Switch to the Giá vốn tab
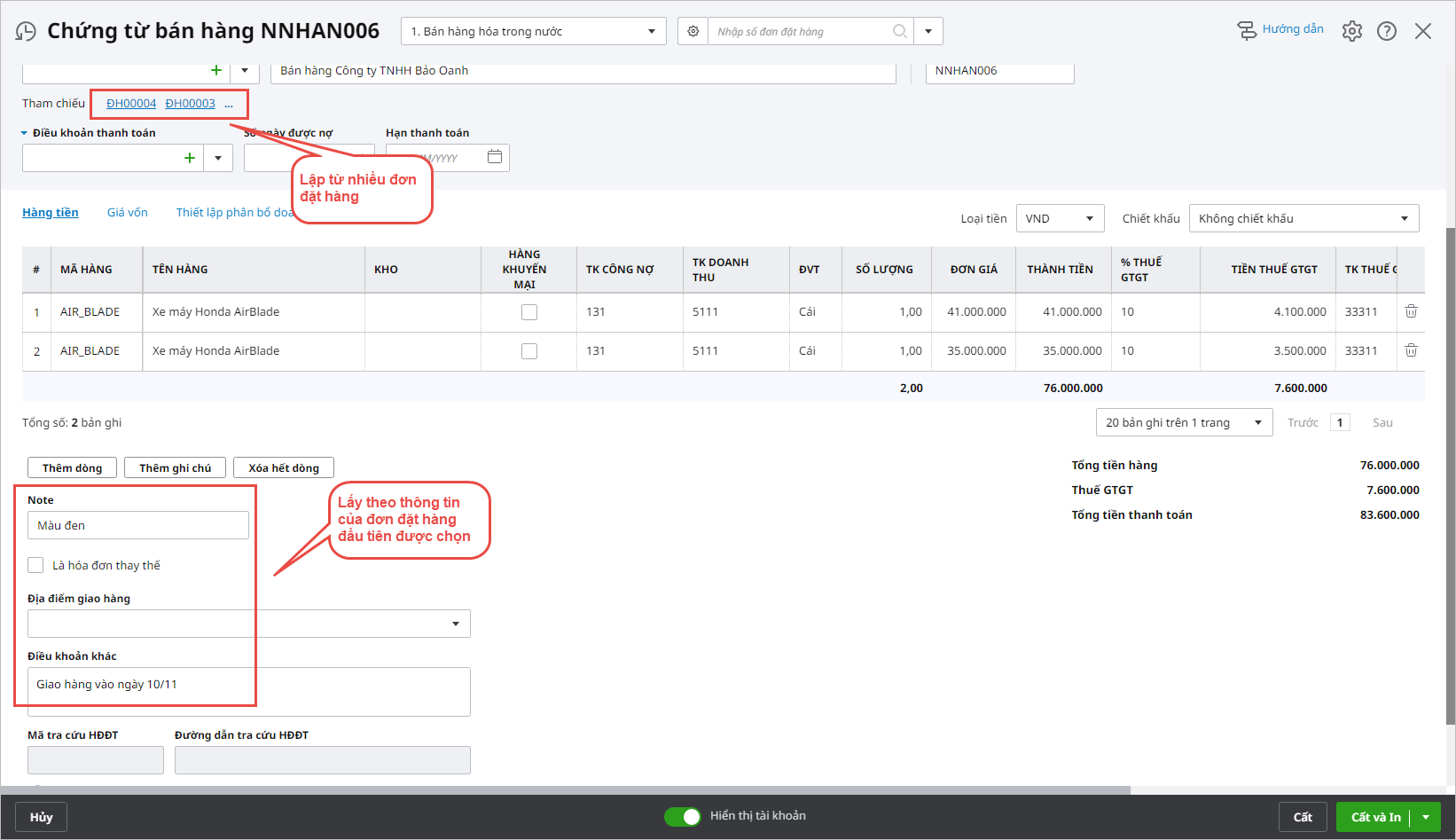 click(128, 213)
